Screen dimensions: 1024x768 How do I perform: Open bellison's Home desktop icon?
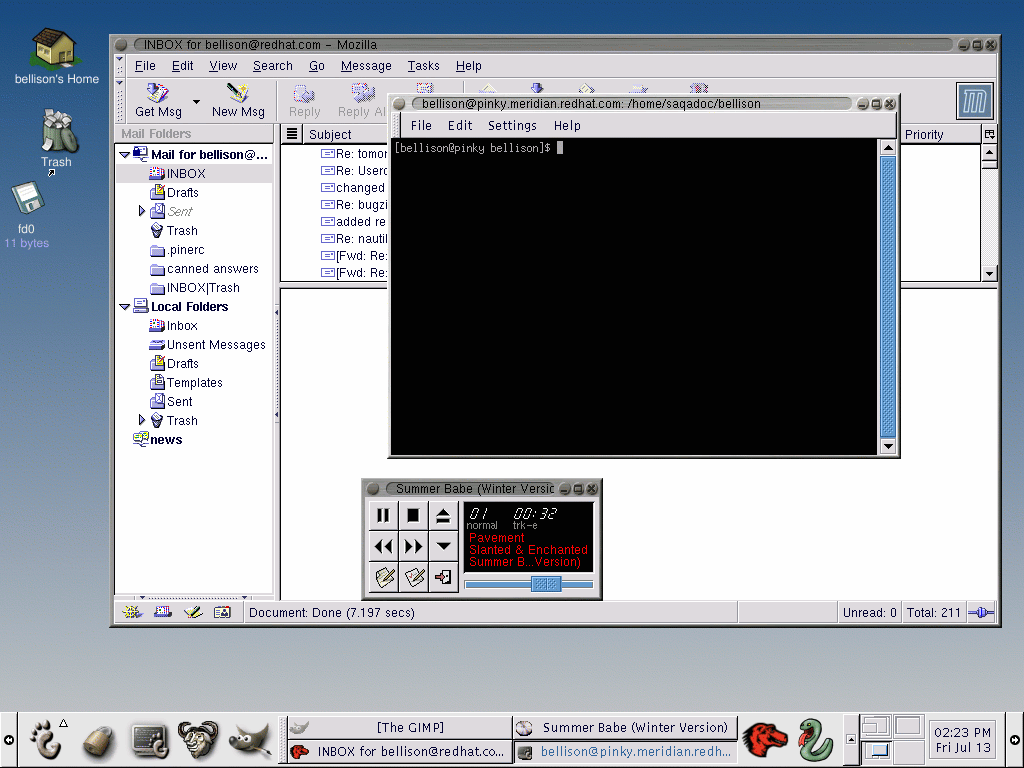tap(55, 48)
